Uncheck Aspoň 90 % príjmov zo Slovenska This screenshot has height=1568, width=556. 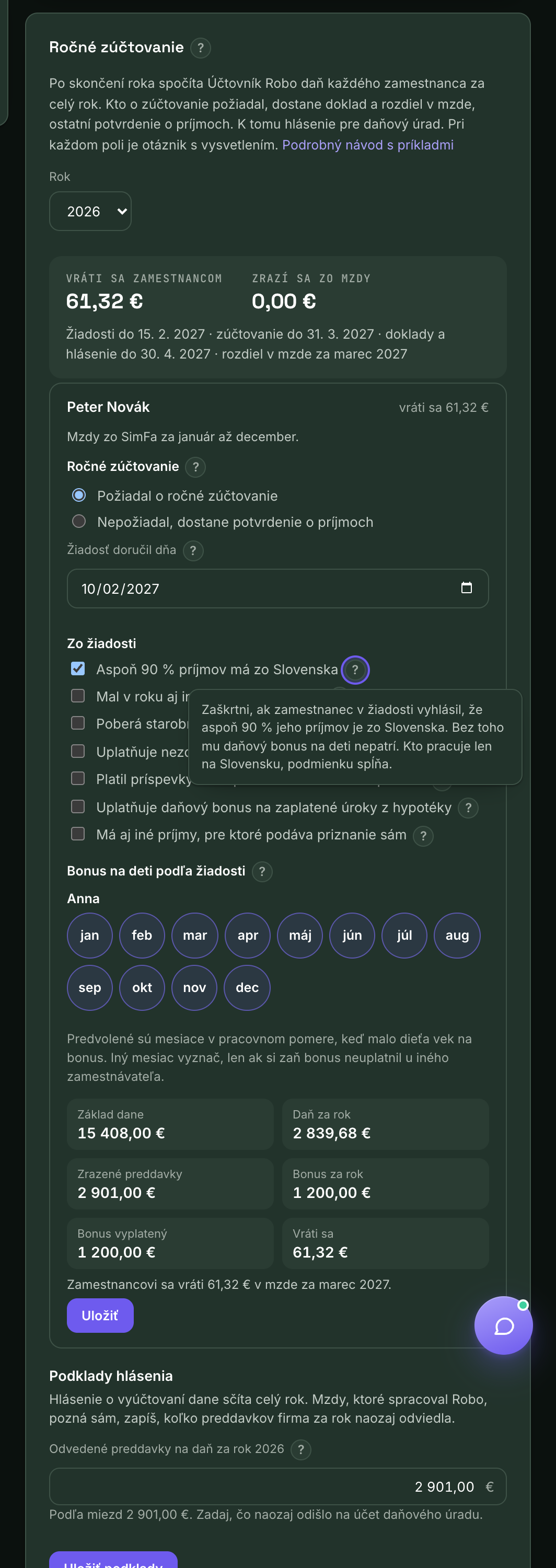78,668
